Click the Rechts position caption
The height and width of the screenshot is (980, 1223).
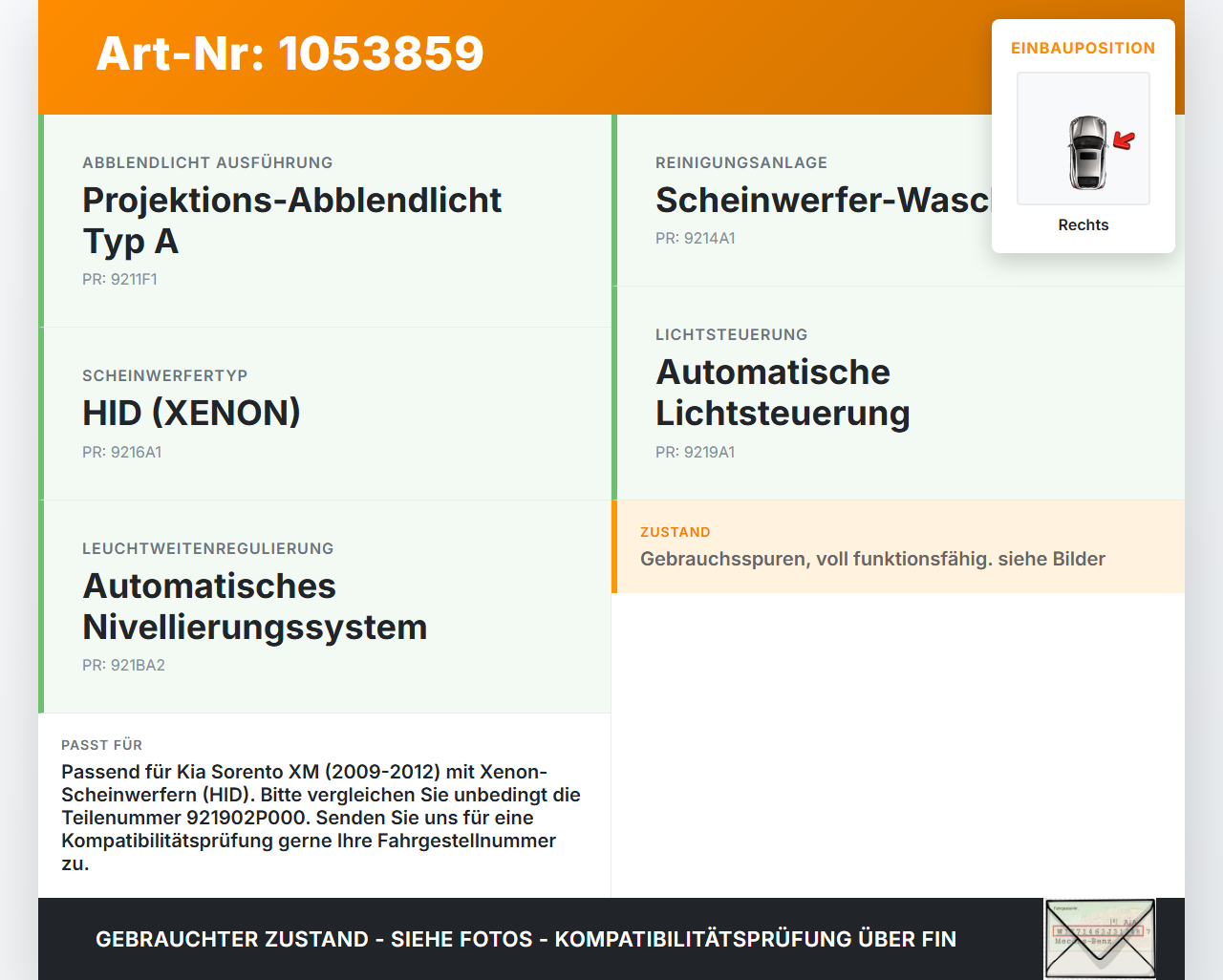coord(1084,224)
